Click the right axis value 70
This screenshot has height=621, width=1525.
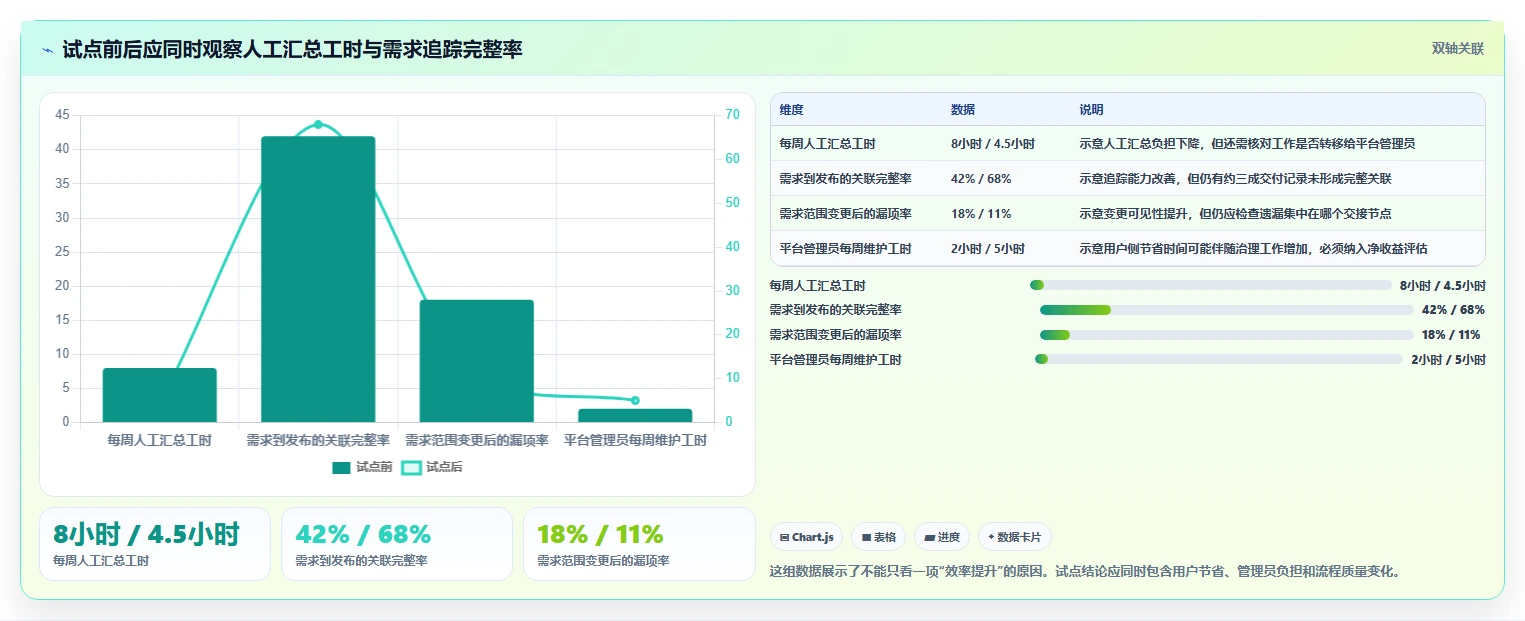click(732, 115)
